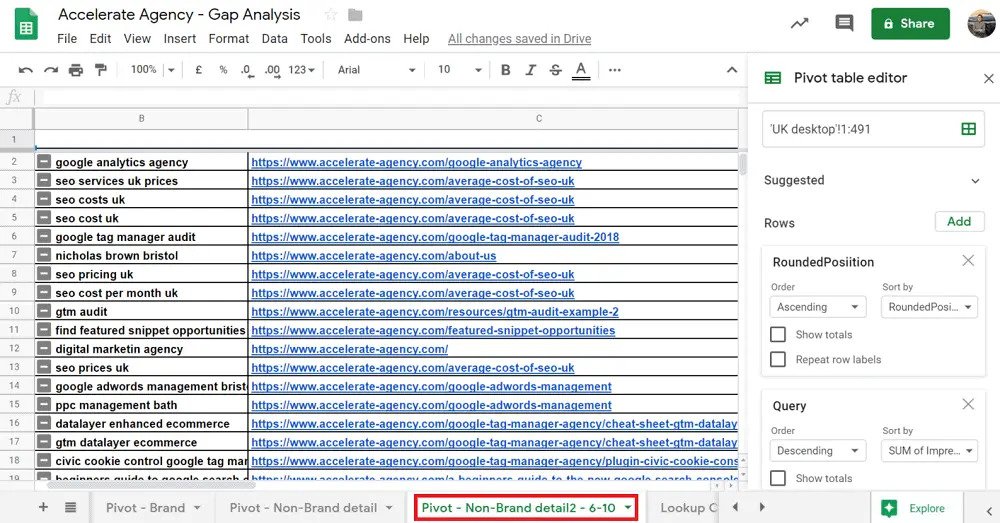Click the green Share button

click(x=910, y=24)
